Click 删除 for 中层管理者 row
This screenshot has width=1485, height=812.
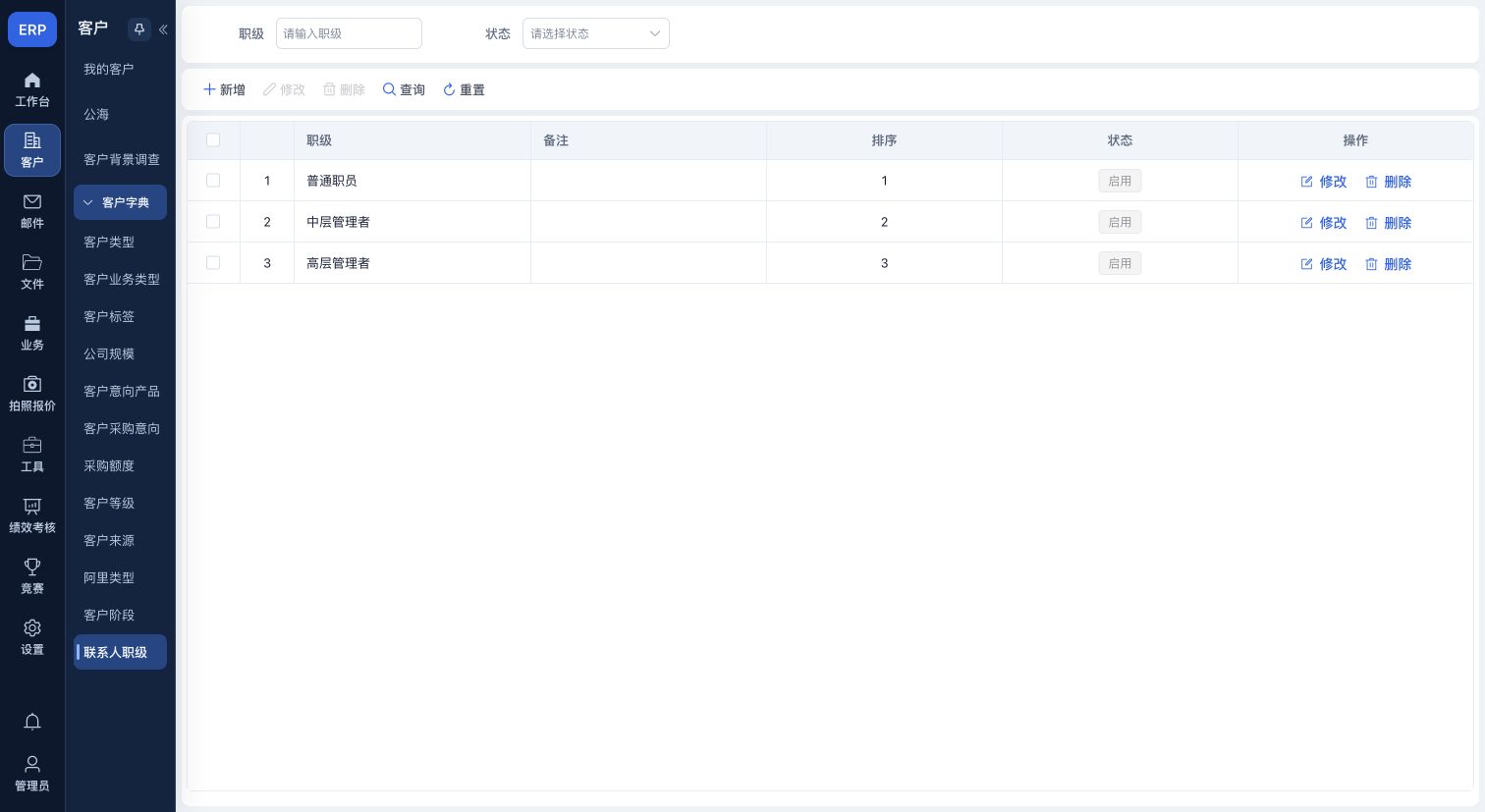point(1388,223)
